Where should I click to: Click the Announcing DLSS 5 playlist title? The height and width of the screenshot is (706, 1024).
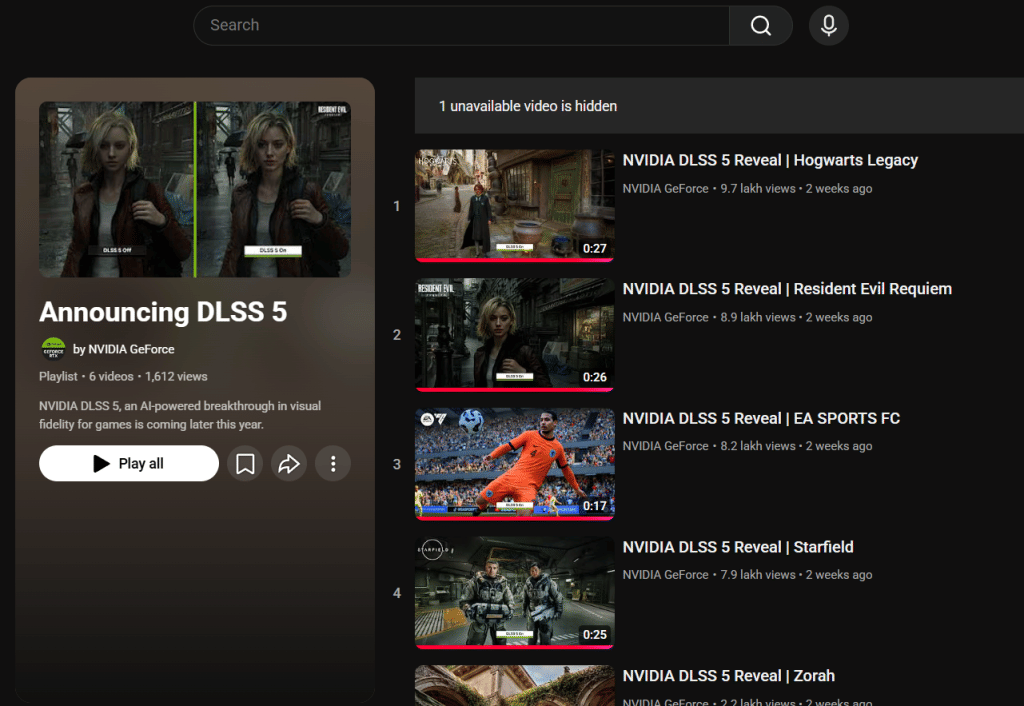(x=163, y=312)
